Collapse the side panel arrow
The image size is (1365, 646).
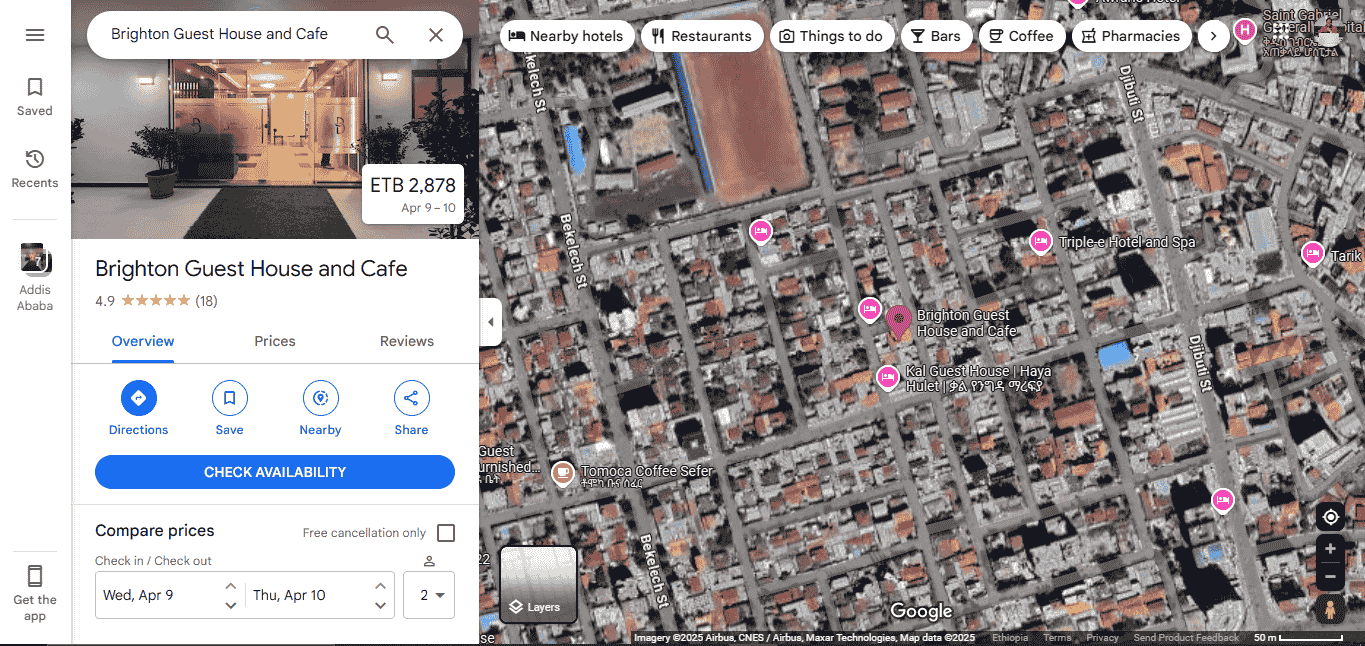(x=490, y=322)
